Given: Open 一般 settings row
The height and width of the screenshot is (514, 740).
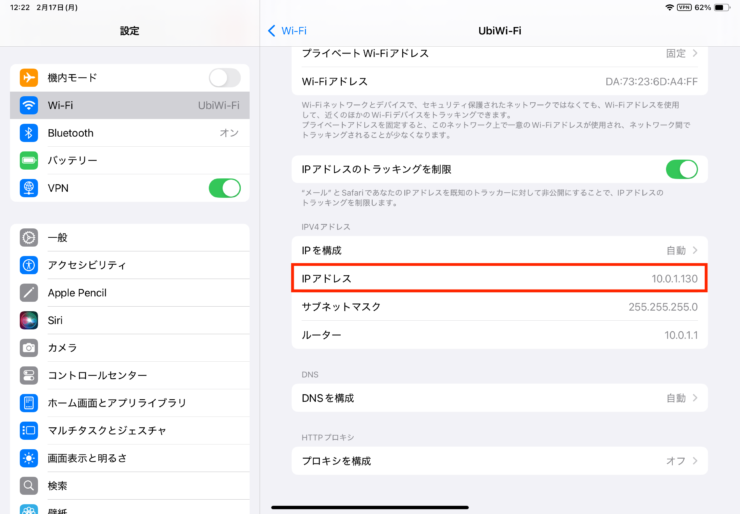Looking at the screenshot, I should pos(130,237).
